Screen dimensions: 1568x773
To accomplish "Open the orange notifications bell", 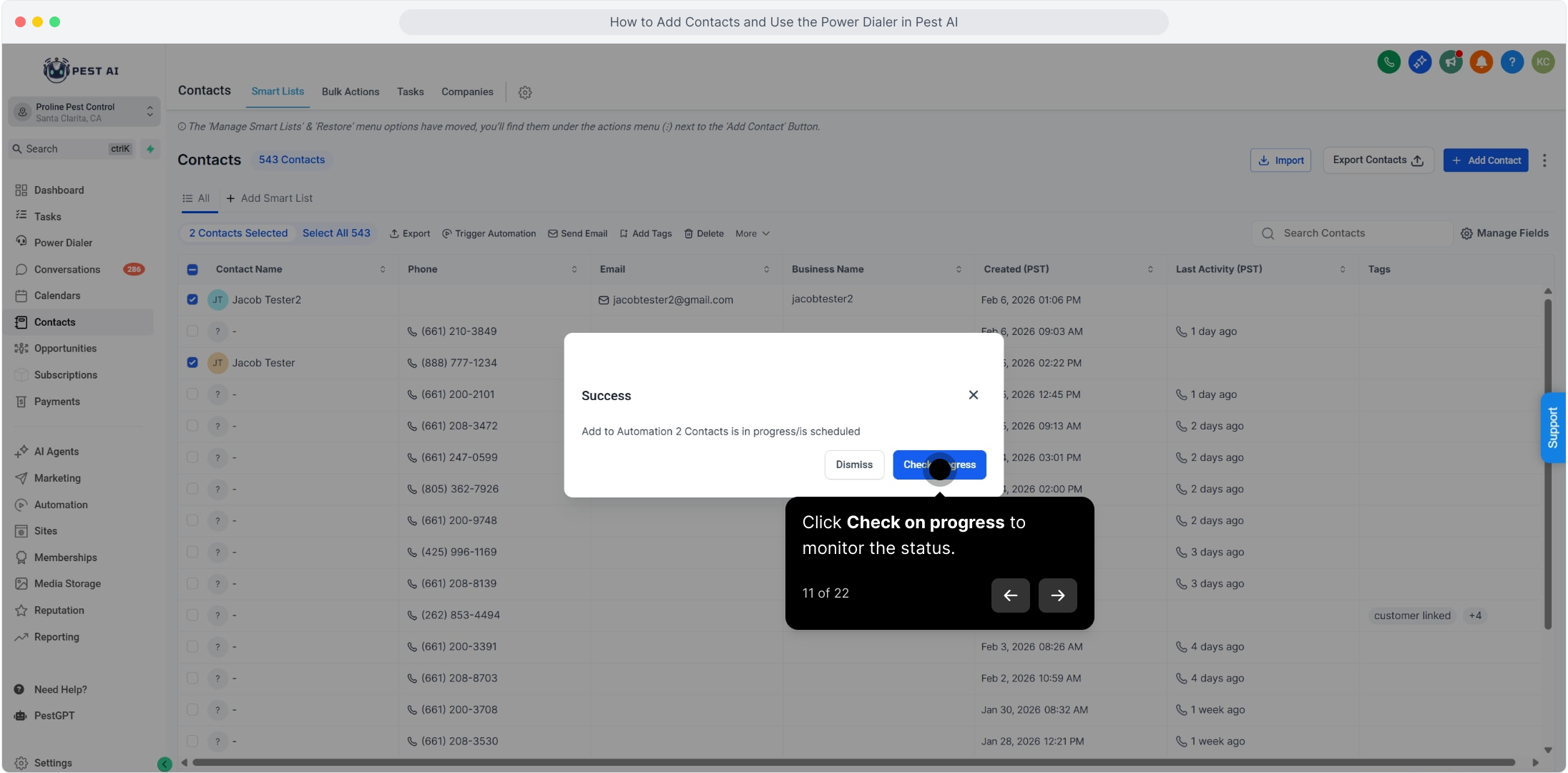I will pyautogui.click(x=1481, y=62).
